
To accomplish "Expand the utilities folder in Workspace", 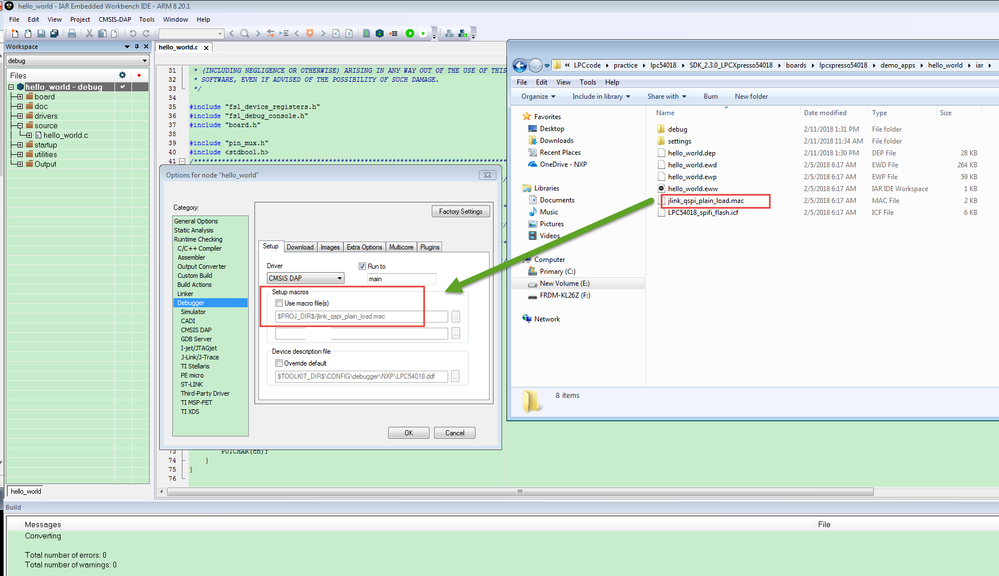I will (x=20, y=154).
